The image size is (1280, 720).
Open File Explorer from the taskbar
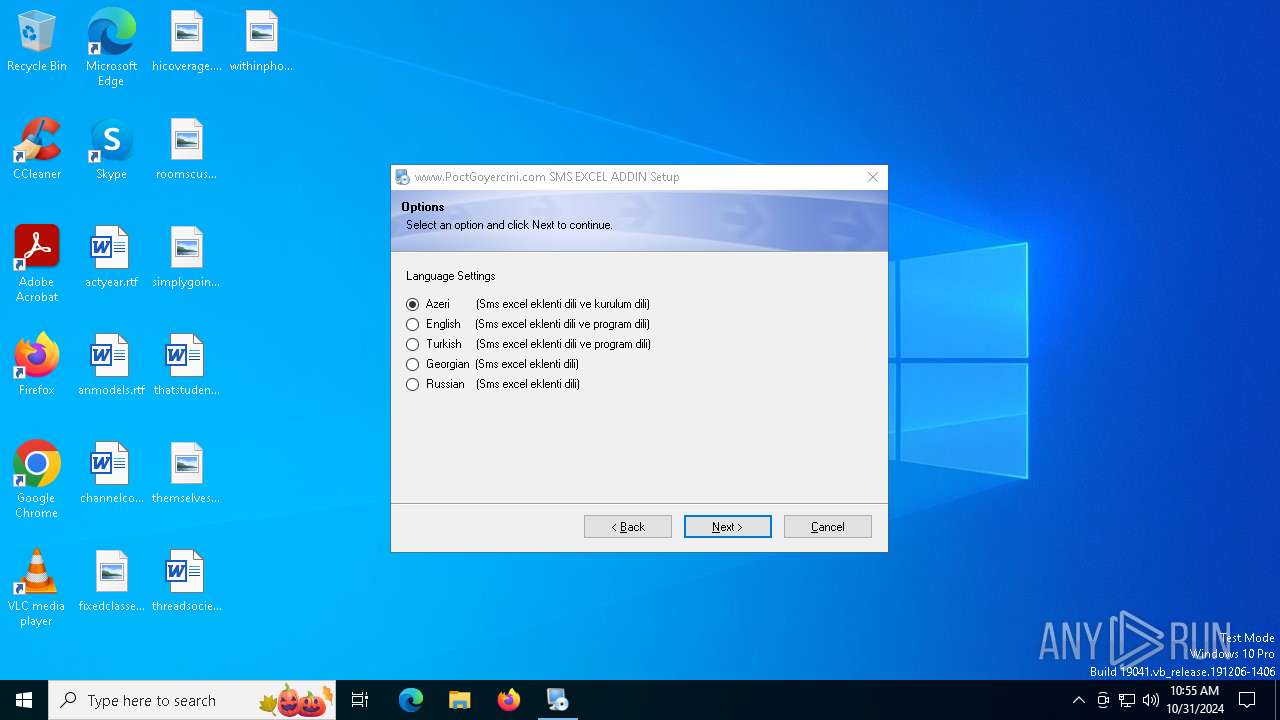pyautogui.click(x=459, y=700)
